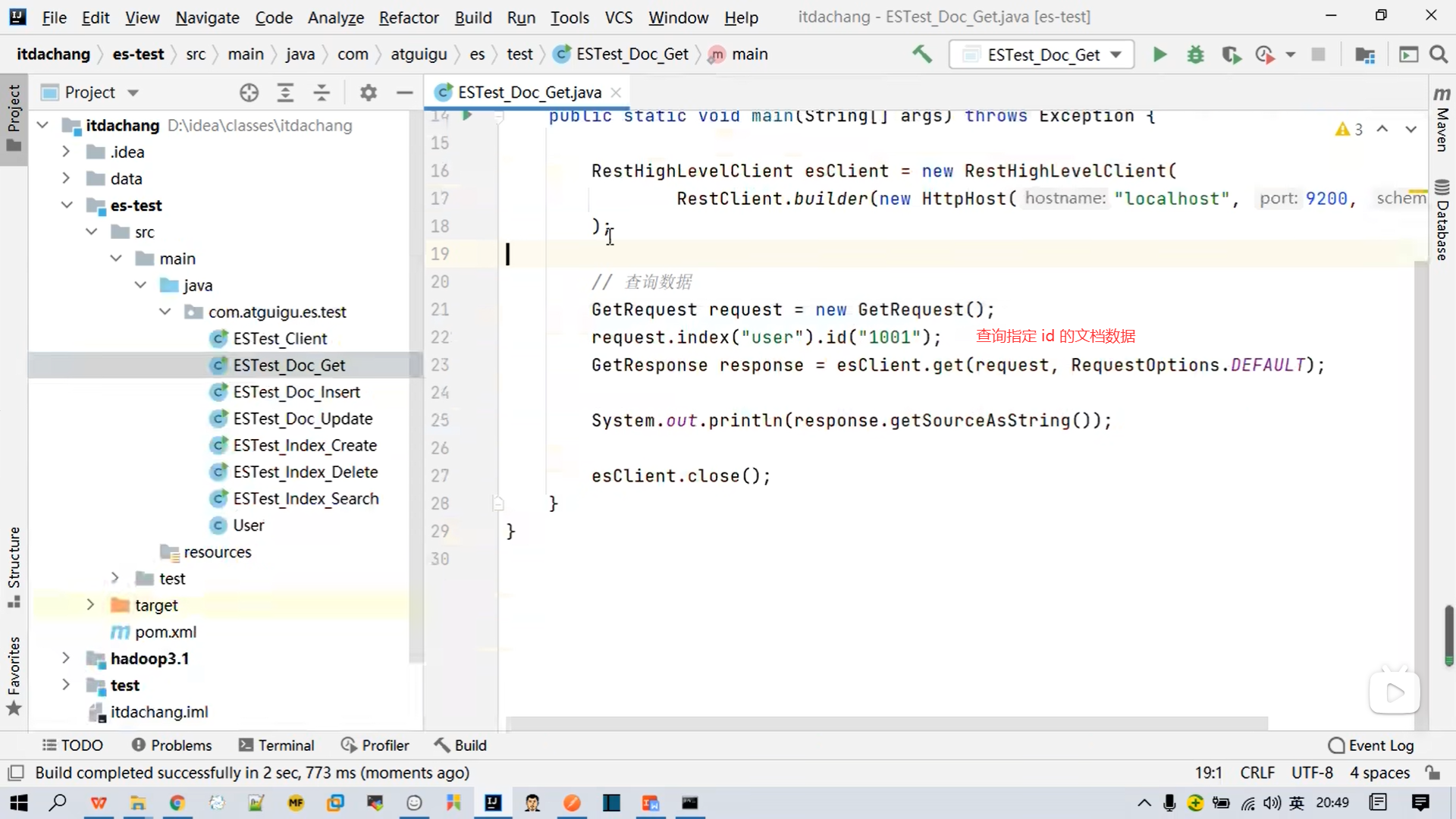Open the Terminal tool tab
This screenshot has width=1456, height=819.
[x=276, y=745]
